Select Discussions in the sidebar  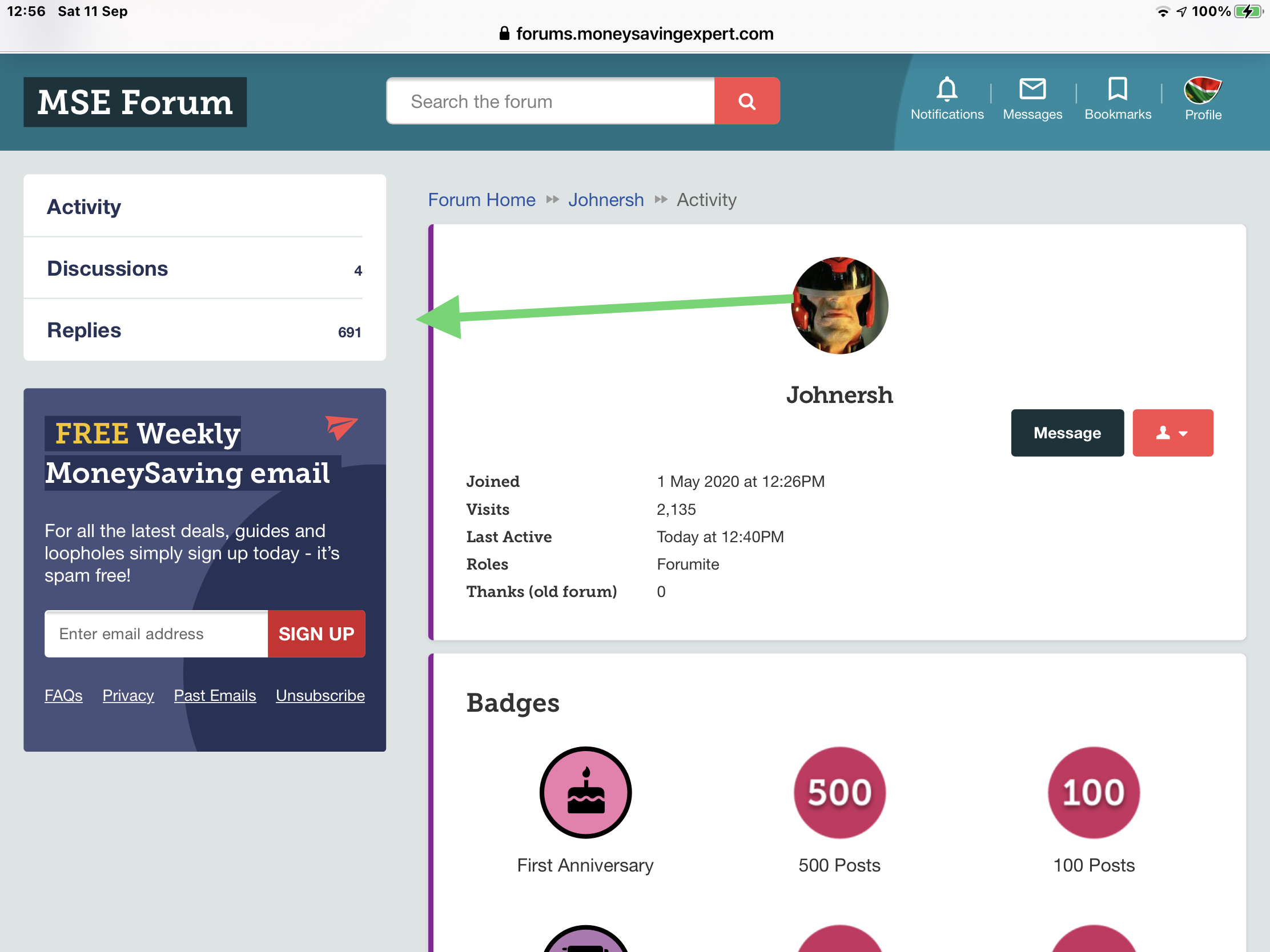(204, 269)
